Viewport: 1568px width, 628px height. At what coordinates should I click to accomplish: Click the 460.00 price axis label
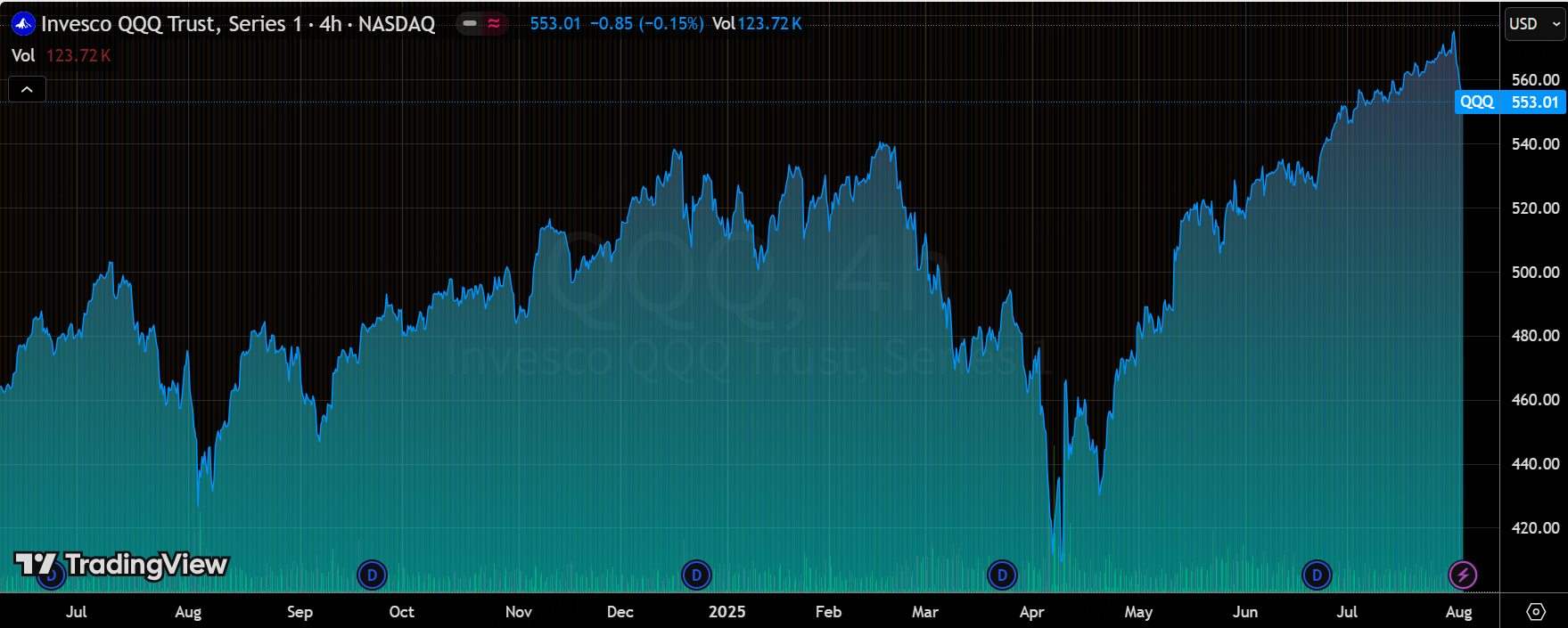coord(1535,400)
